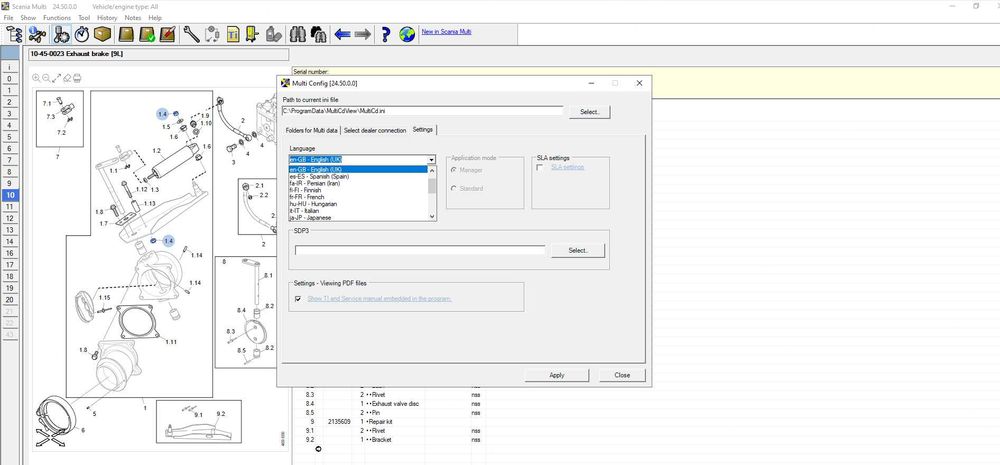Uncheck Show TI and Service manual embedded
Image resolution: width=1000 pixels, height=465 pixels.
(x=298, y=298)
